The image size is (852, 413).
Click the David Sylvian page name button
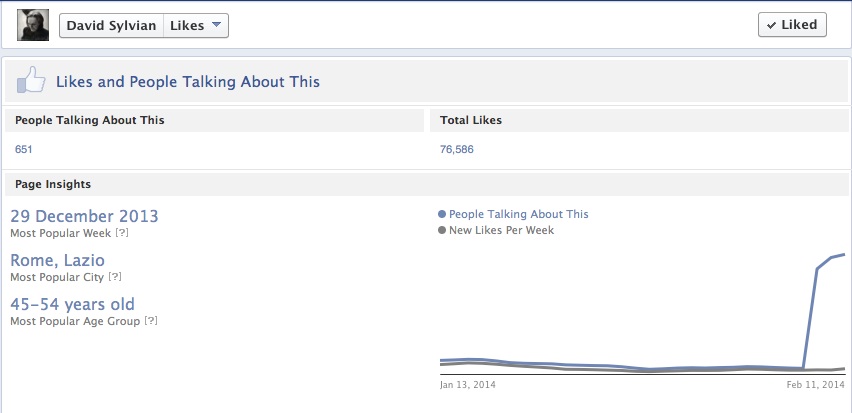click(111, 25)
